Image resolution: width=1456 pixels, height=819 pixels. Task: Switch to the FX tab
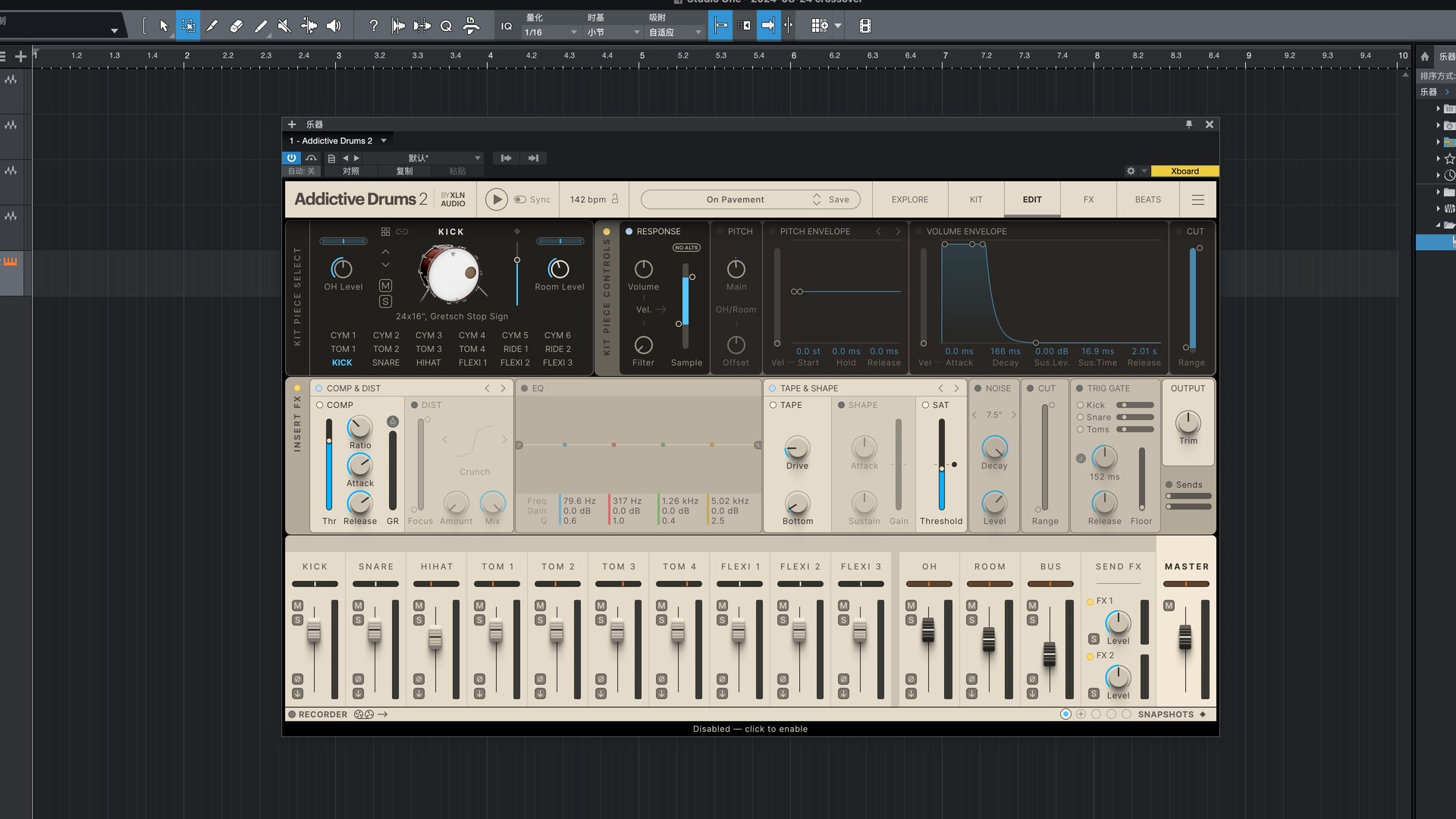point(1088,199)
